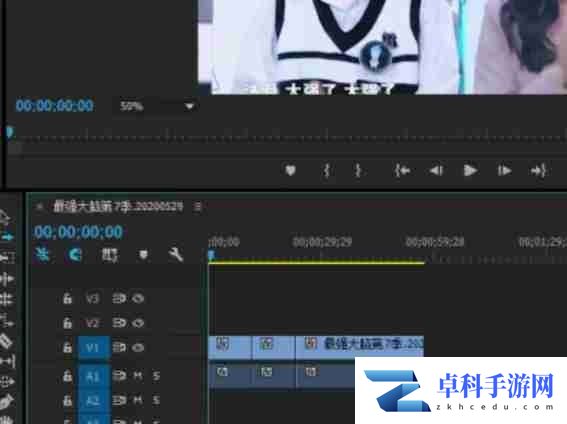Target video track V2

point(92,322)
